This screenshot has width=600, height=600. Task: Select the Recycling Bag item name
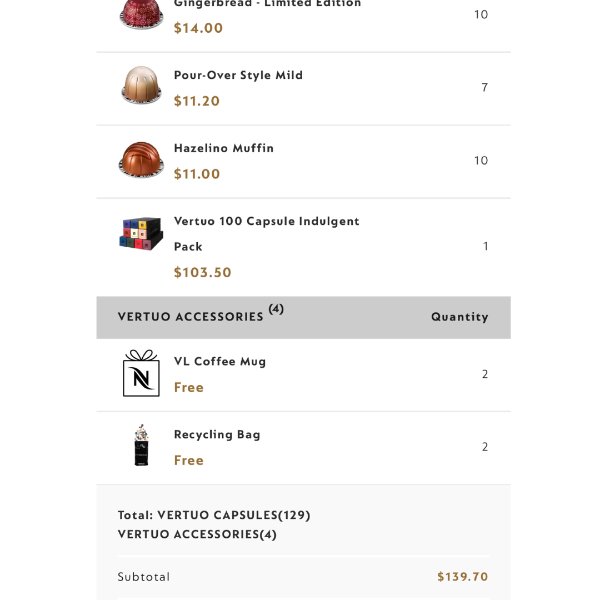(x=217, y=434)
